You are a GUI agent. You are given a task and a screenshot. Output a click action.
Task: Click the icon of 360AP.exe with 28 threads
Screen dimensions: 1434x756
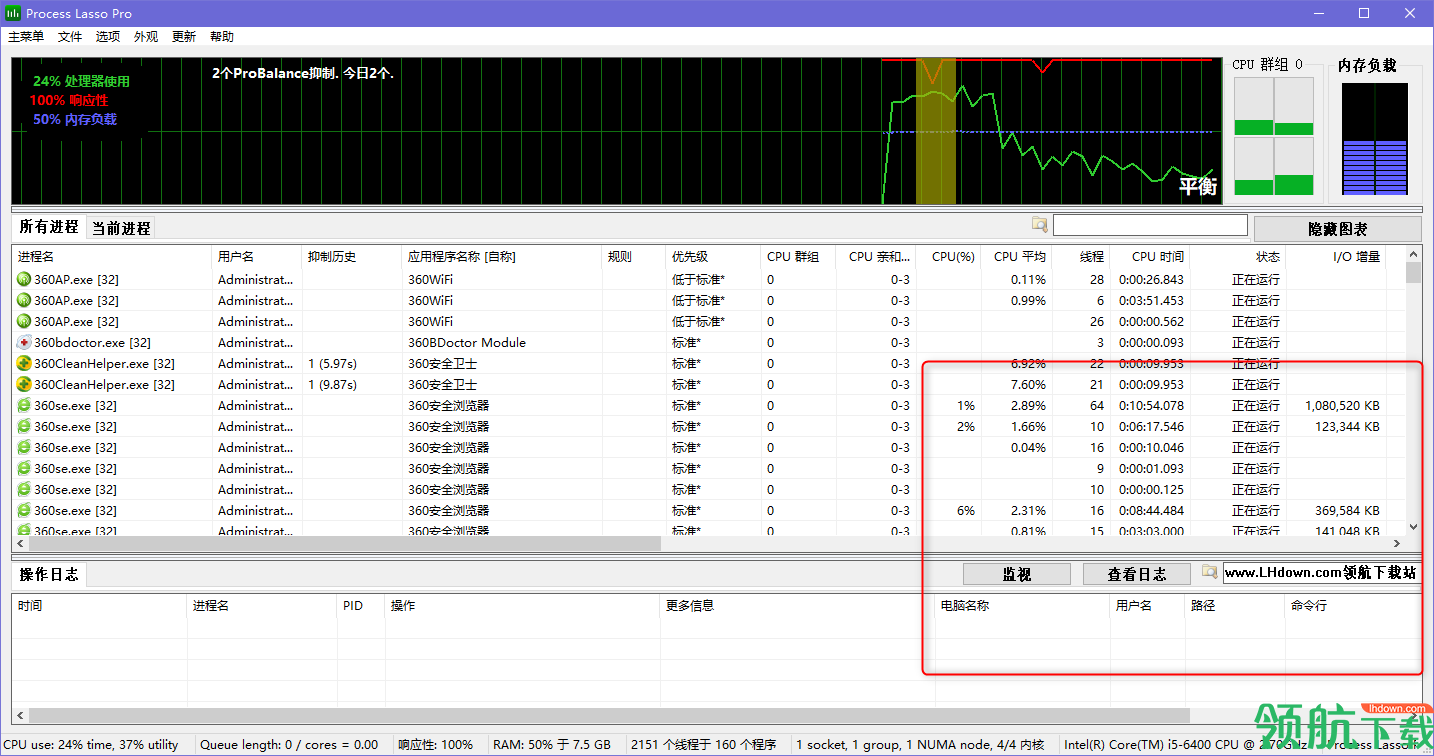(x=24, y=279)
